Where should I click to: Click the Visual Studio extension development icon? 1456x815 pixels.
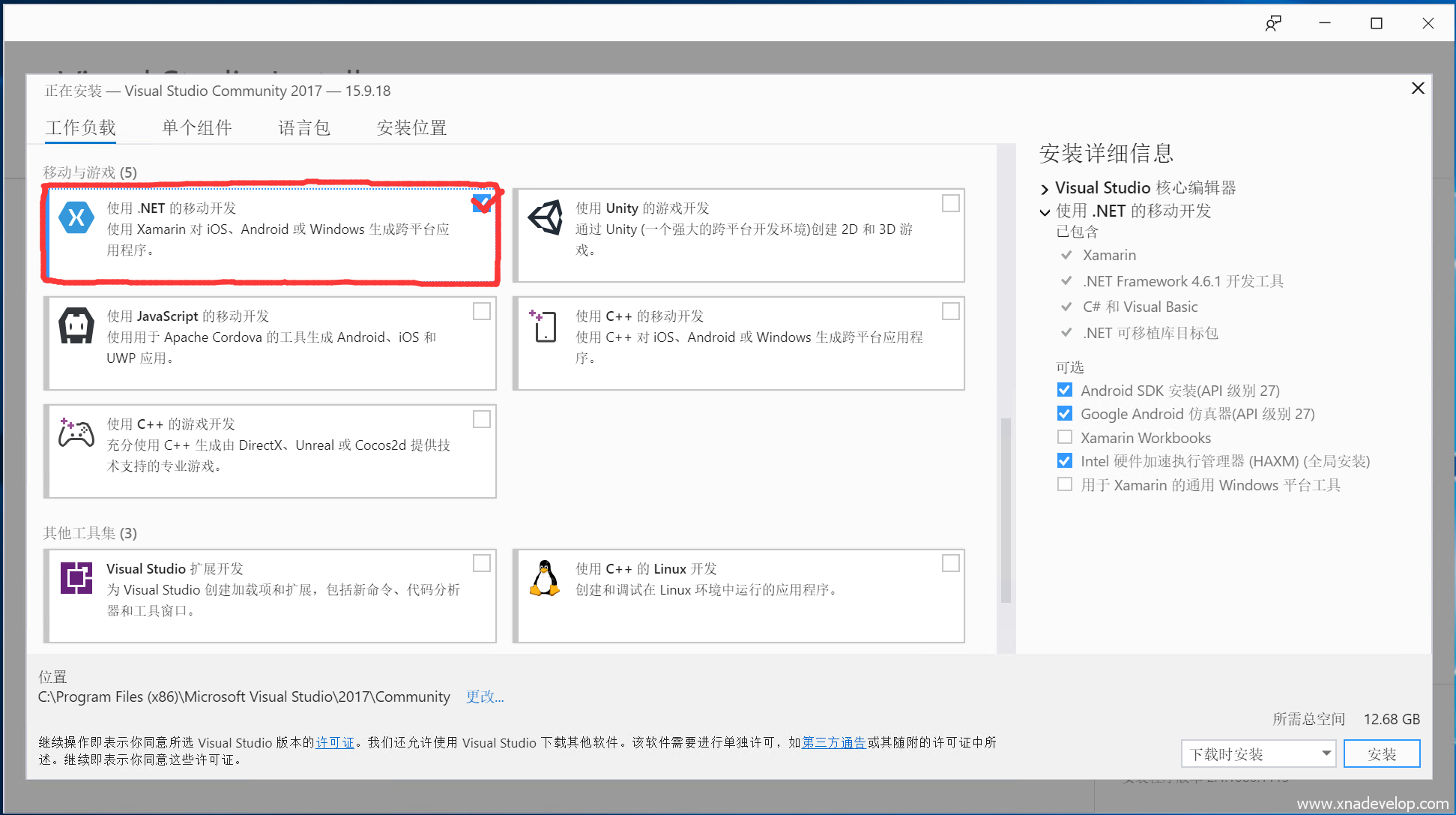[x=76, y=578]
